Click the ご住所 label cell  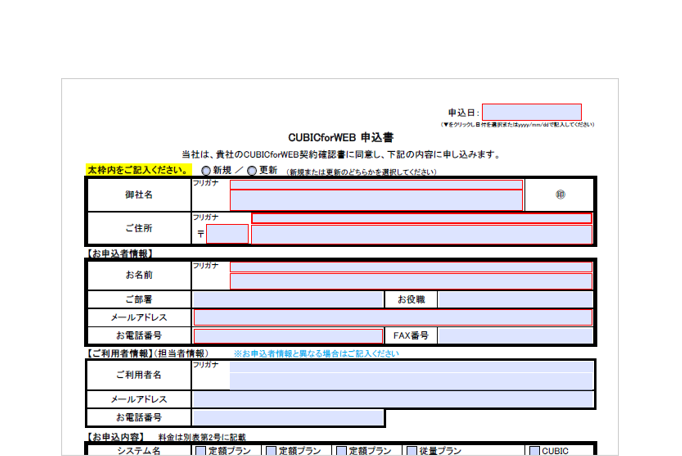tap(139, 228)
